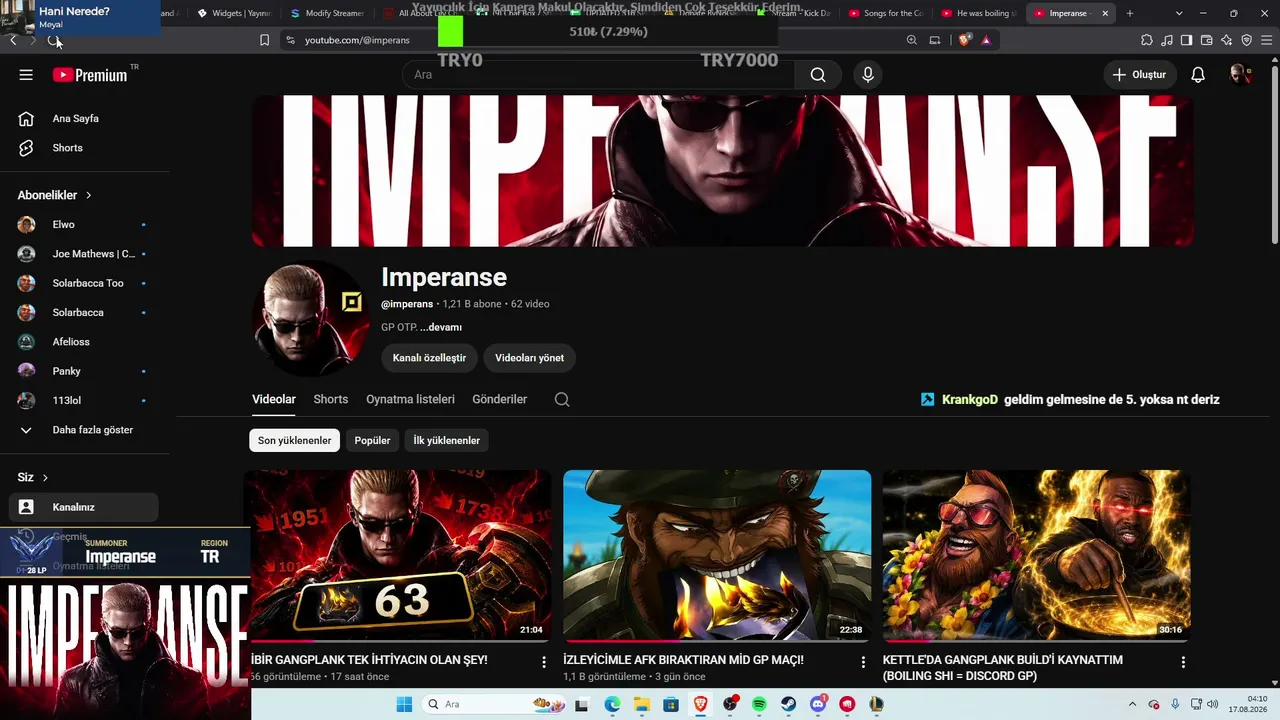Open 113lol subscription channel
The width and height of the screenshot is (1280, 720).
[x=84, y=400]
